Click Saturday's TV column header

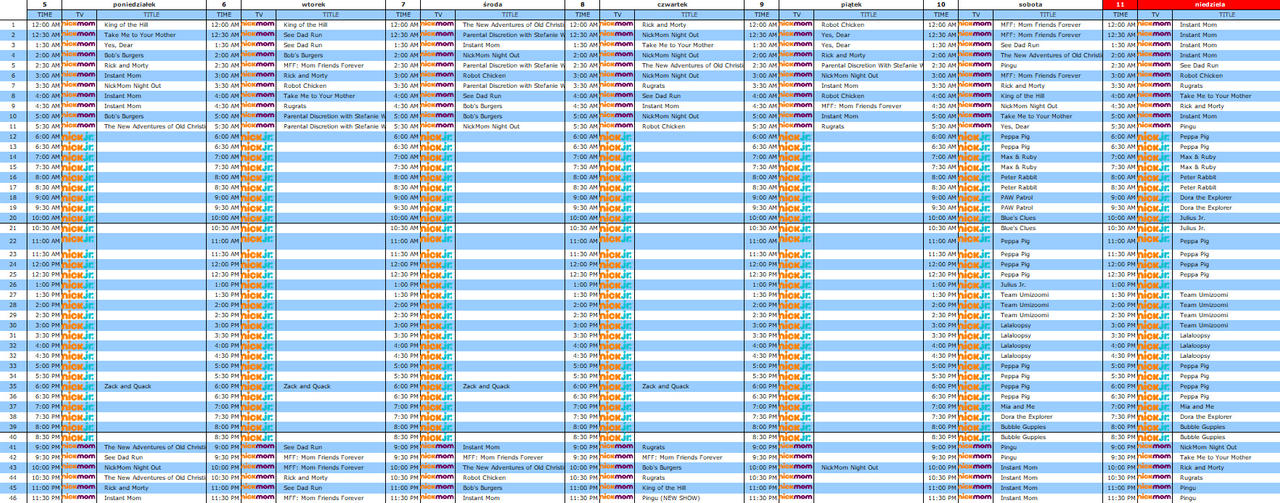click(x=976, y=15)
